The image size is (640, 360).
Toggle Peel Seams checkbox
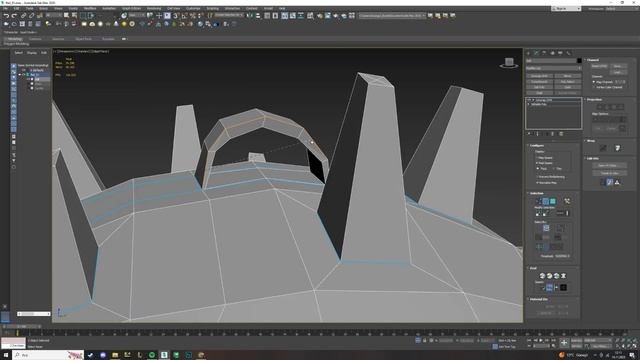pos(544,163)
